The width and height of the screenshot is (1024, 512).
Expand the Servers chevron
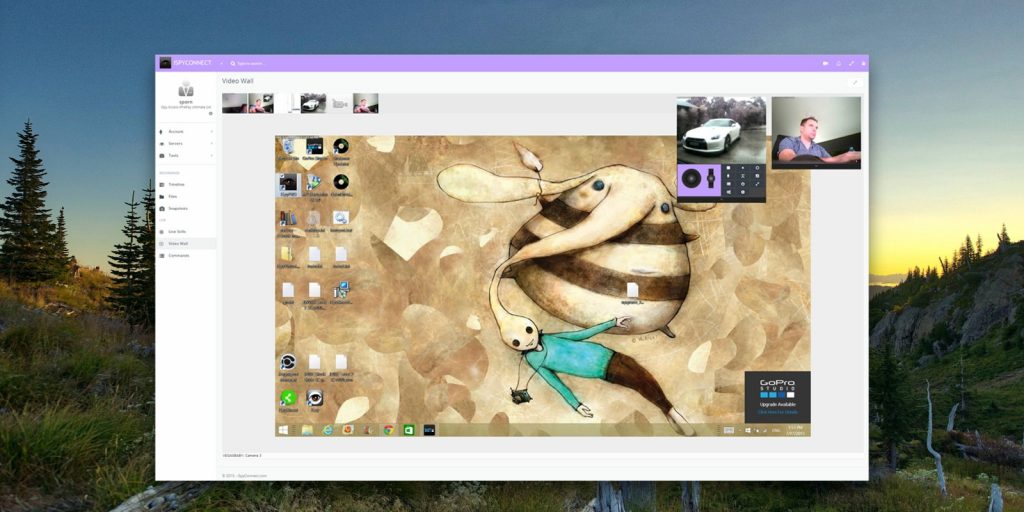tap(212, 143)
